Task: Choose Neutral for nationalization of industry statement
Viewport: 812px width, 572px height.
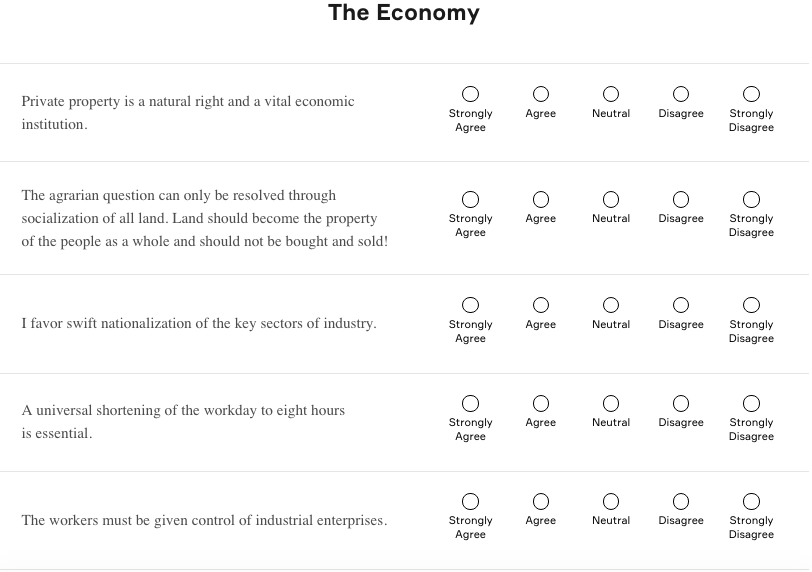Action: (611, 305)
